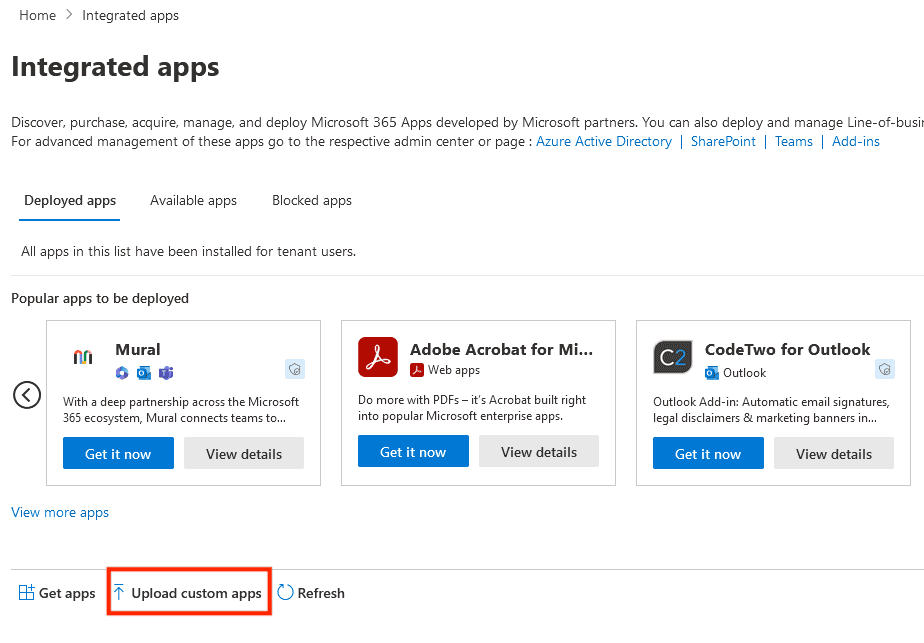924x643 pixels.
Task: Open the Teams admin link
Action: pyautogui.click(x=794, y=141)
